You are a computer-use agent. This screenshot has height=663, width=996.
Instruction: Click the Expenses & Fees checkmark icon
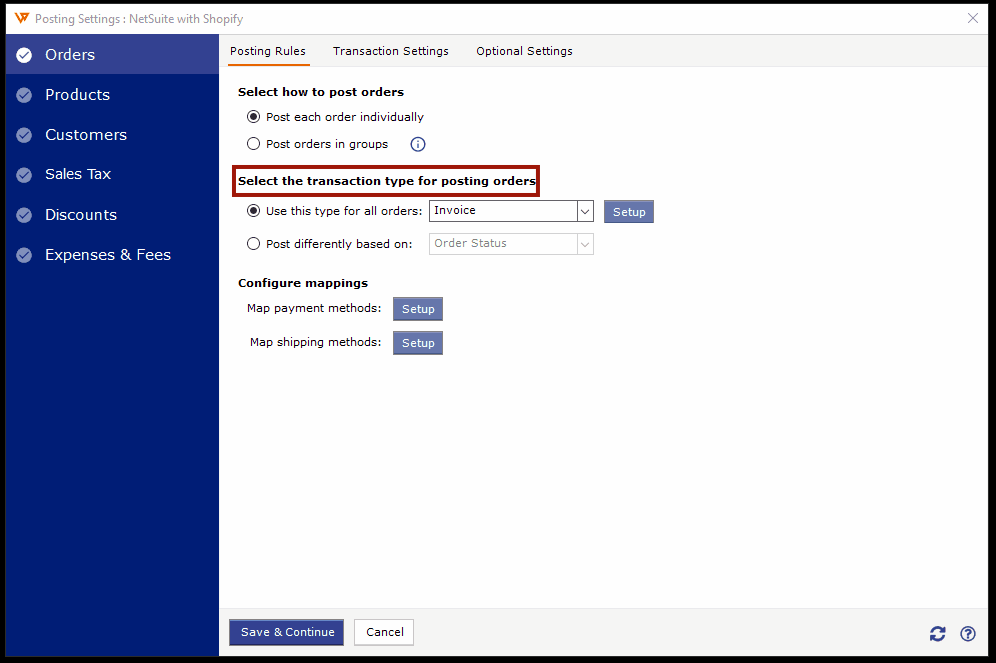[24, 255]
